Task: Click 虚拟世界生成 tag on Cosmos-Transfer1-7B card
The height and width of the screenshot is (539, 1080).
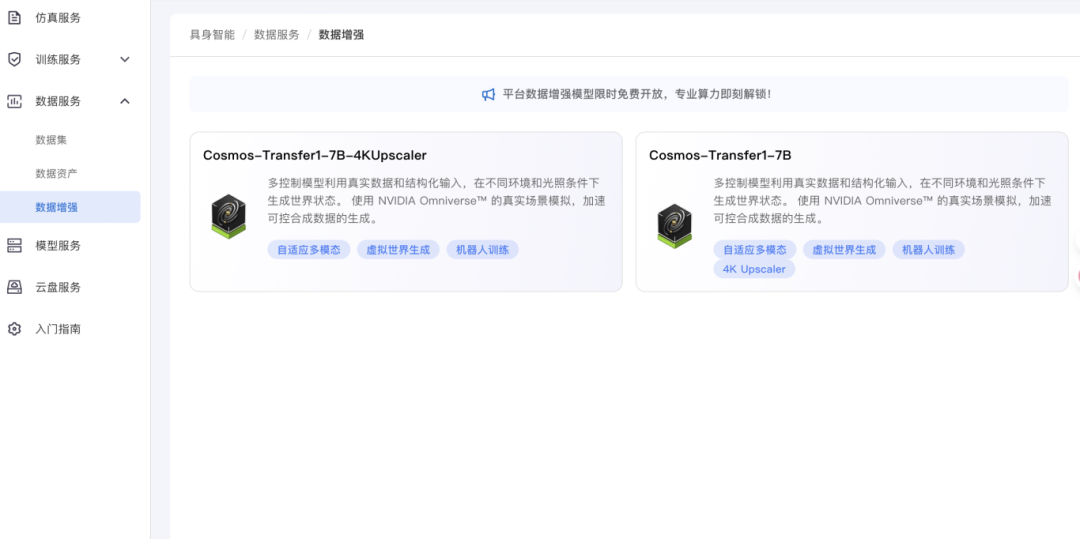Action: pyautogui.click(x=844, y=250)
